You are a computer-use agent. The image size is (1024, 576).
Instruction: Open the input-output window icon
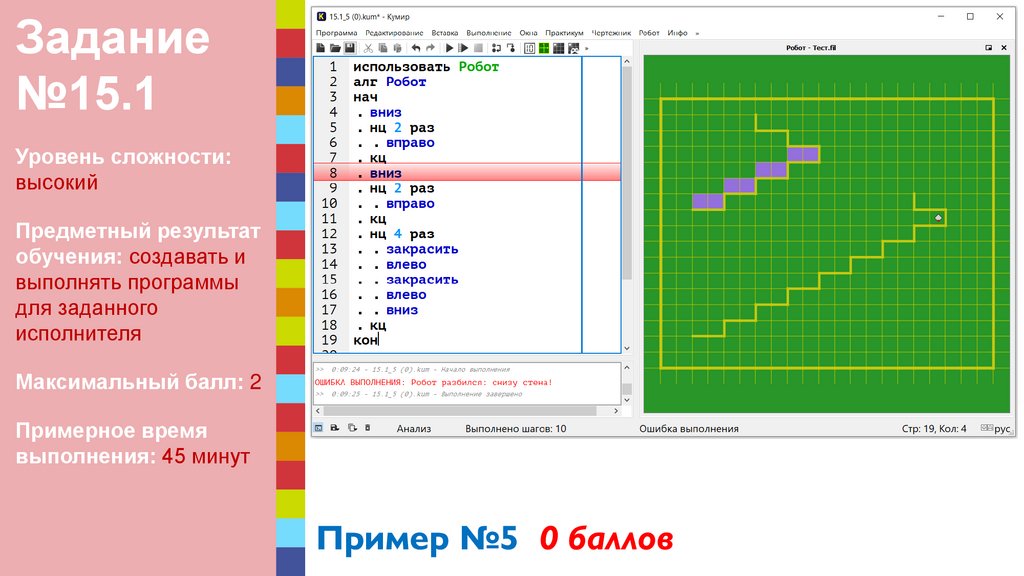530,48
